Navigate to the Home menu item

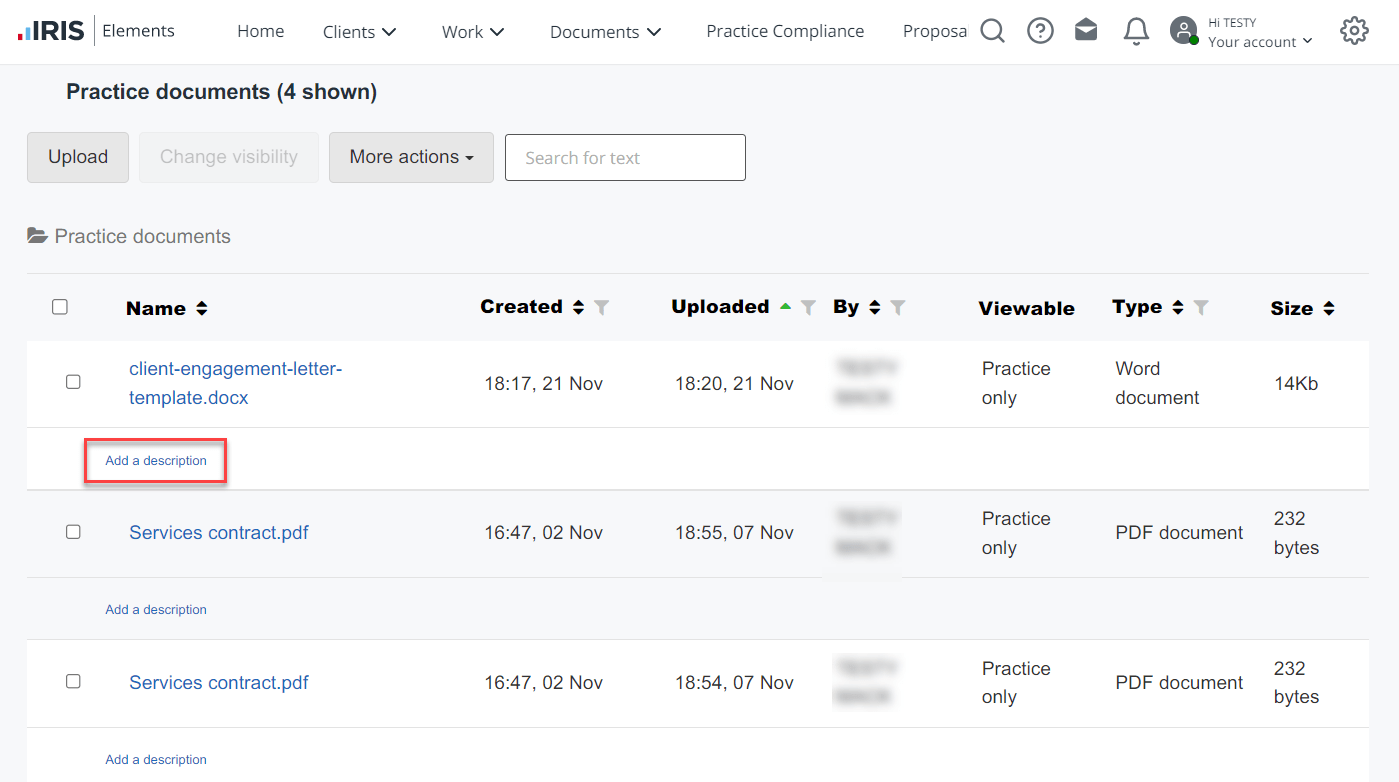pos(261,32)
